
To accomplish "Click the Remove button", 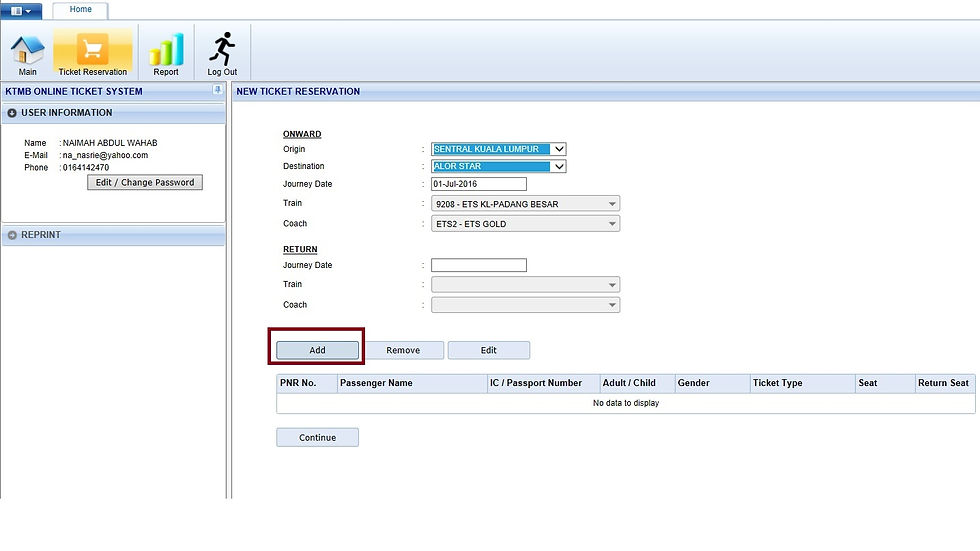I will coord(403,350).
